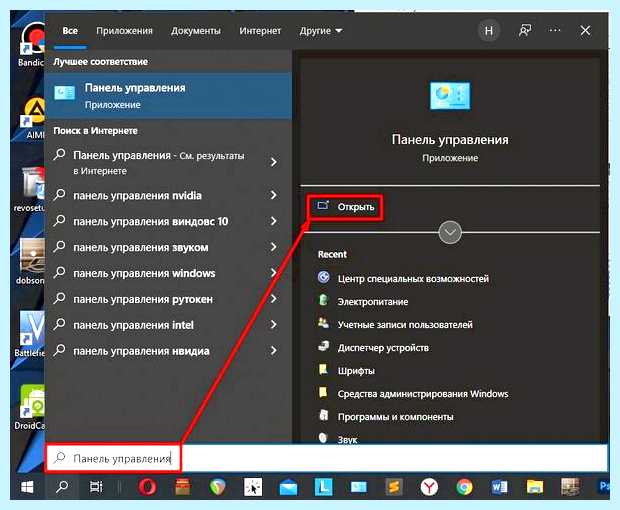
Task: Select the Интернет tab
Action: click(x=260, y=31)
